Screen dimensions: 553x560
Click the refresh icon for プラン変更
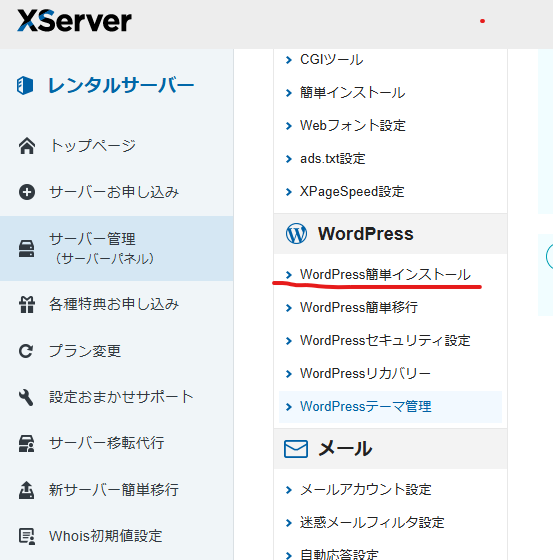click(x=26, y=351)
